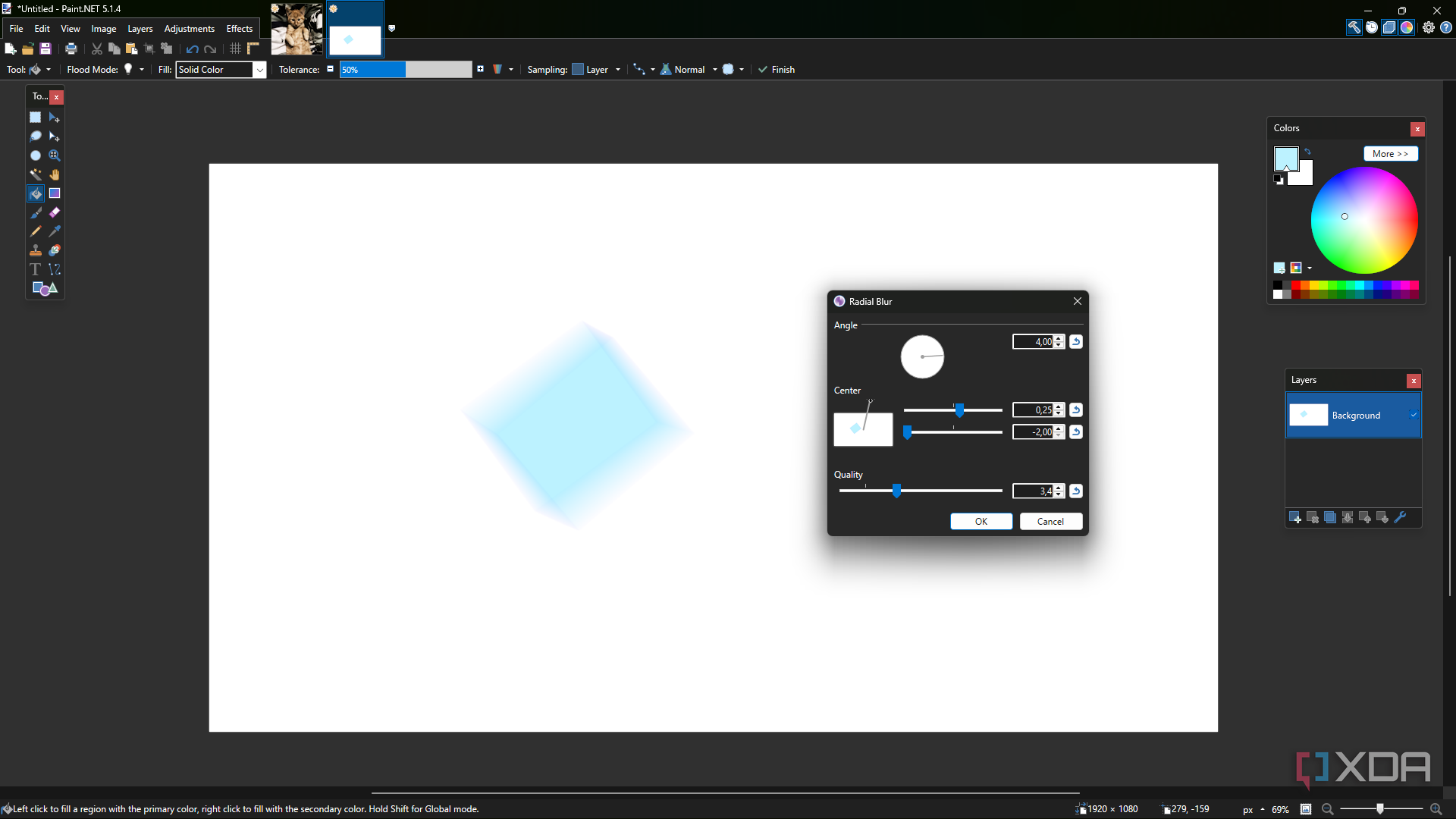The width and height of the screenshot is (1456, 819).
Task: Click the More >> button in Colors
Action: (1391, 154)
